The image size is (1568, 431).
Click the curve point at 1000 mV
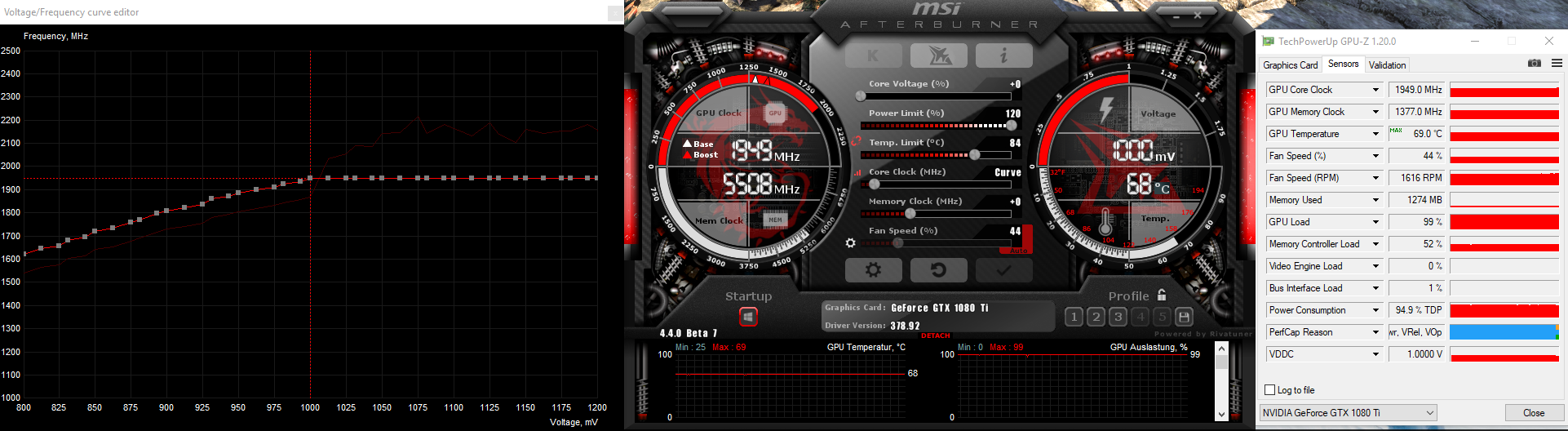(310, 178)
